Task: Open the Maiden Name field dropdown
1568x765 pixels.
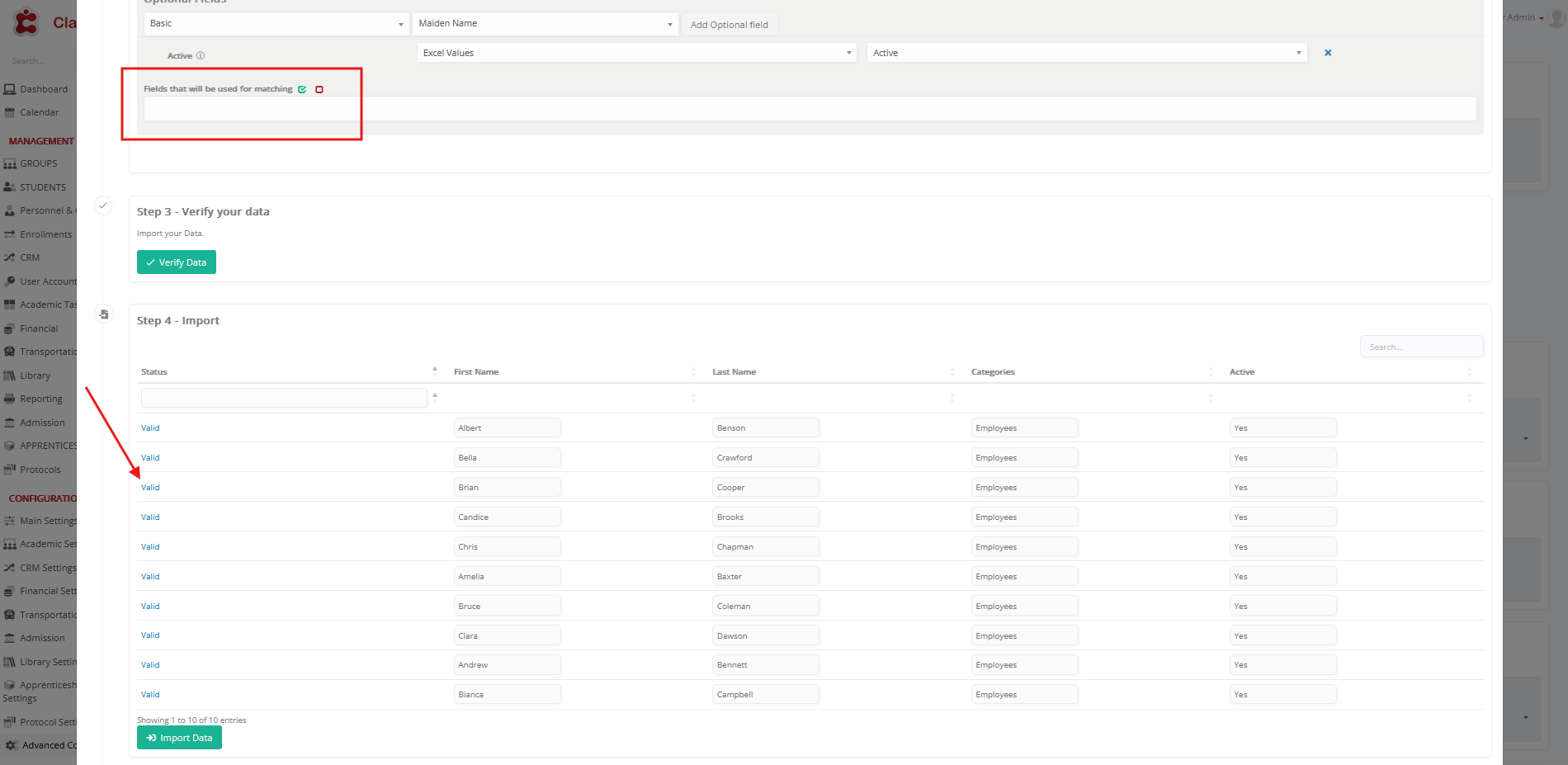Action: point(545,24)
